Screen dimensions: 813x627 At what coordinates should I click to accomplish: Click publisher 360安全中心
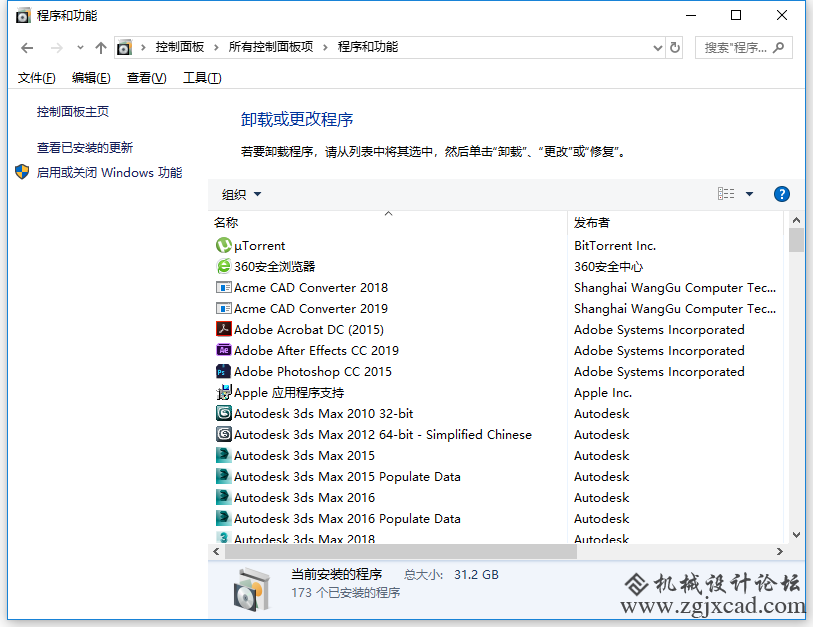click(608, 267)
